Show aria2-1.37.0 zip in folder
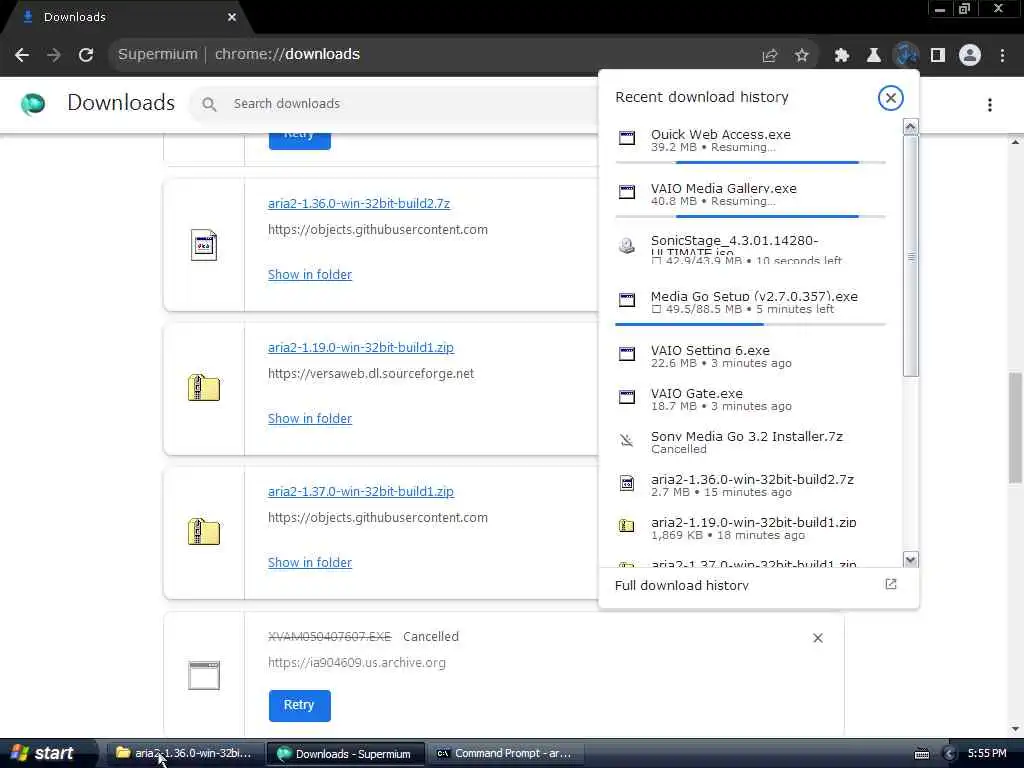The image size is (1024, 768). click(310, 563)
